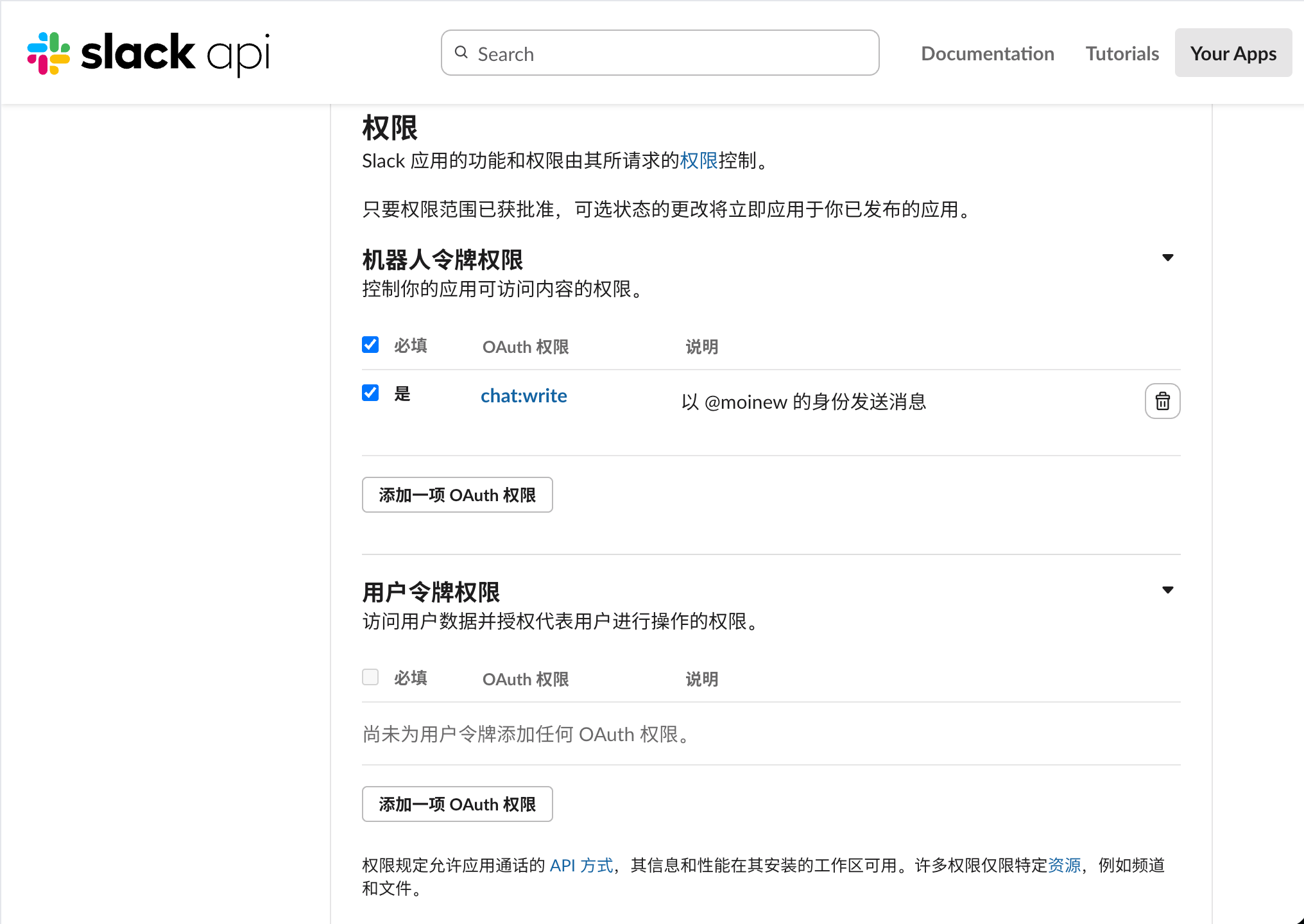This screenshot has width=1304, height=924.
Task: Toggle the 必填 header checkbox under 用户令牌权限
Action: [370, 677]
